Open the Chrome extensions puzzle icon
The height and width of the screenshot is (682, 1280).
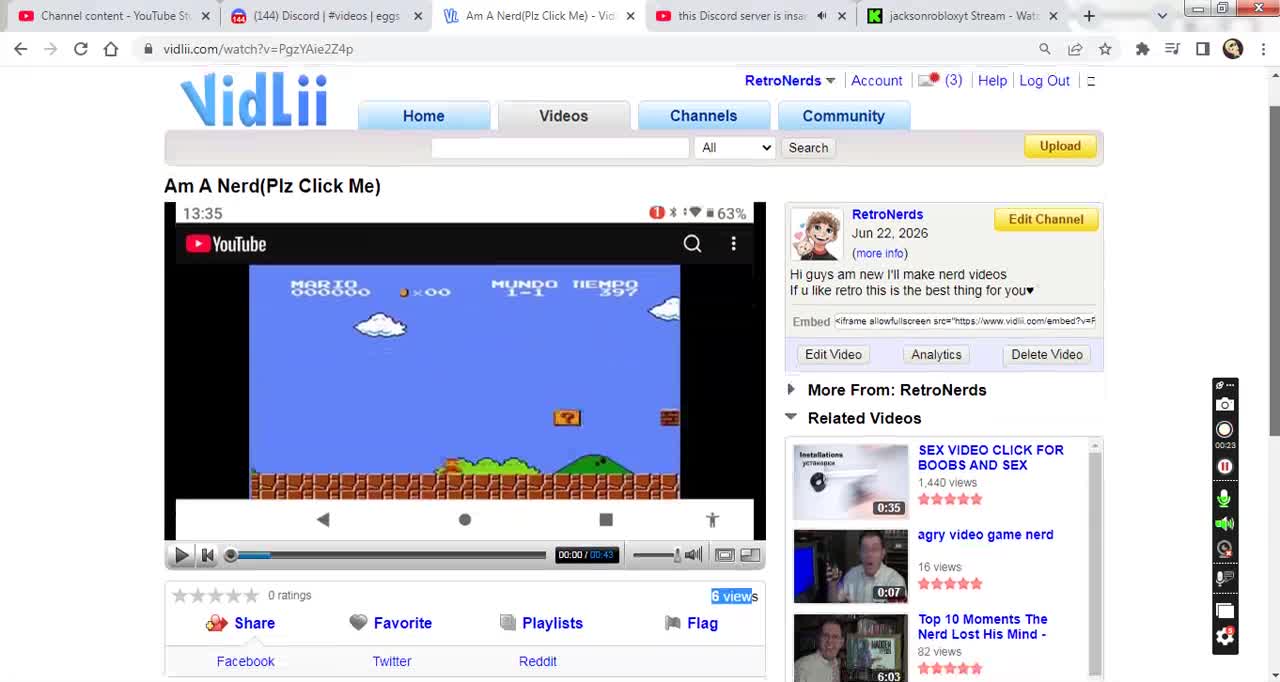1143,49
